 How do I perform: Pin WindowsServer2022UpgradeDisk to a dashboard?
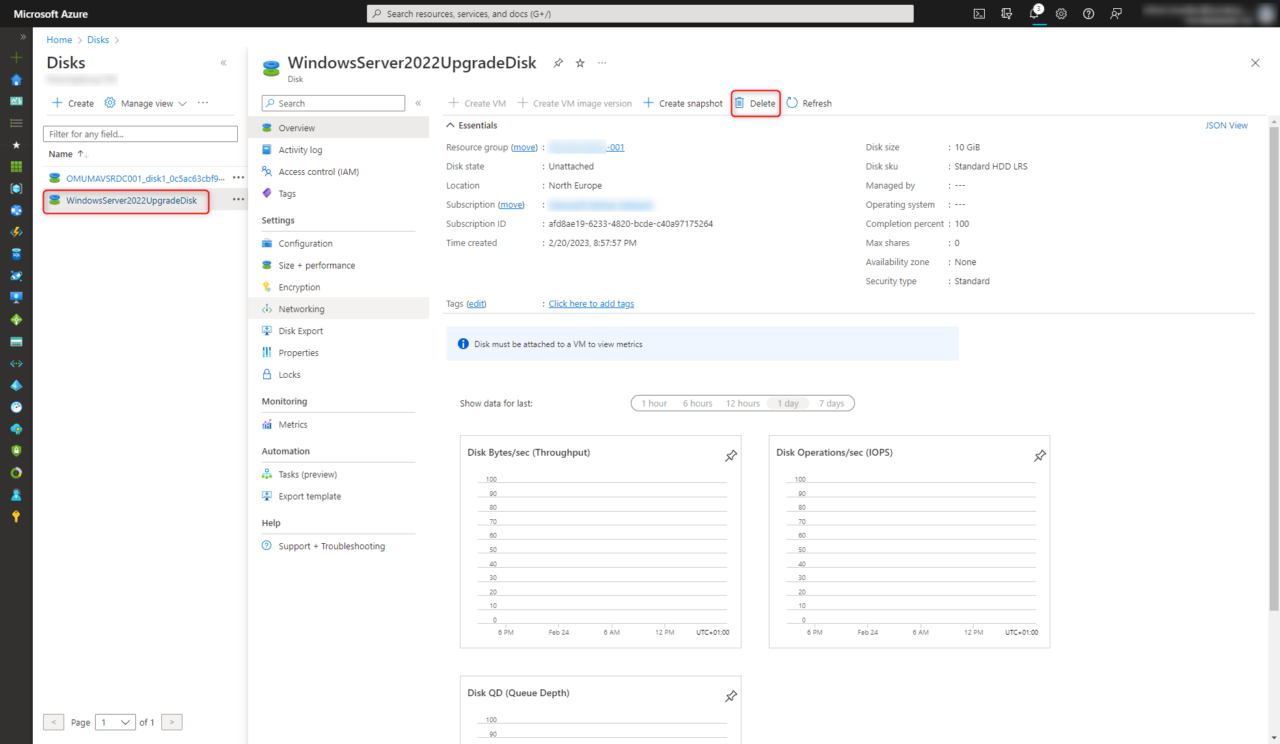tap(557, 62)
